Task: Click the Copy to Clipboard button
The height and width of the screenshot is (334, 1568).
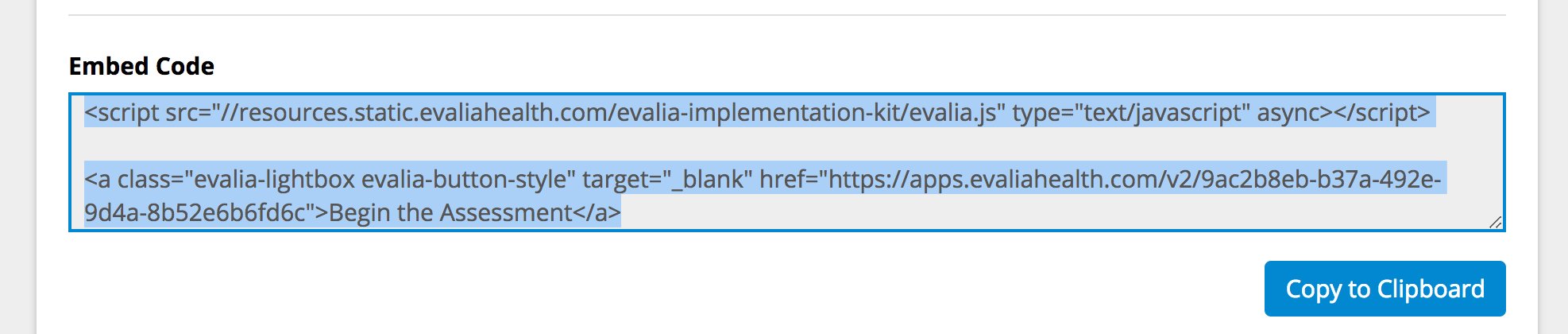Action: tap(1385, 289)
